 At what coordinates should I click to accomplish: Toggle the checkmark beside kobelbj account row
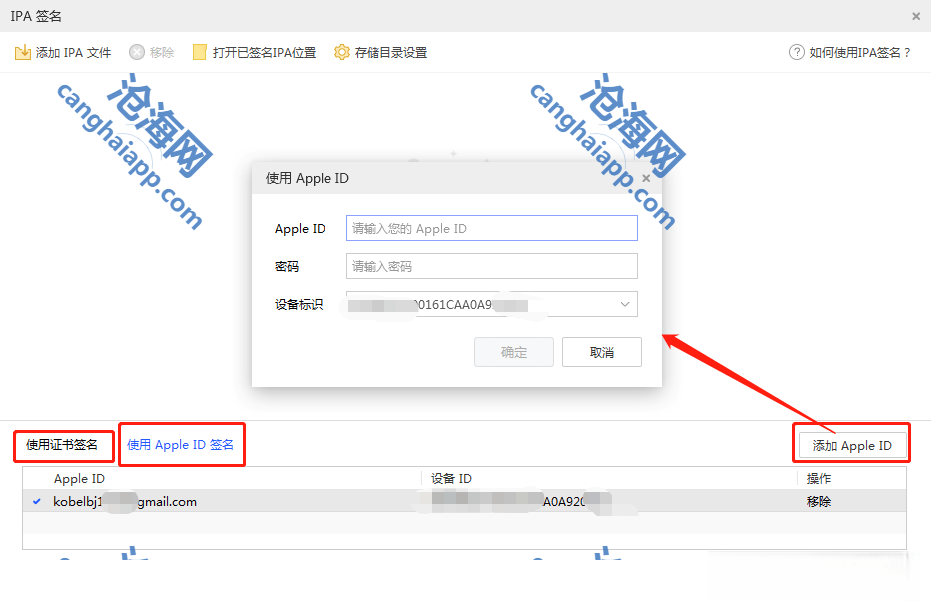pos(37,501)
